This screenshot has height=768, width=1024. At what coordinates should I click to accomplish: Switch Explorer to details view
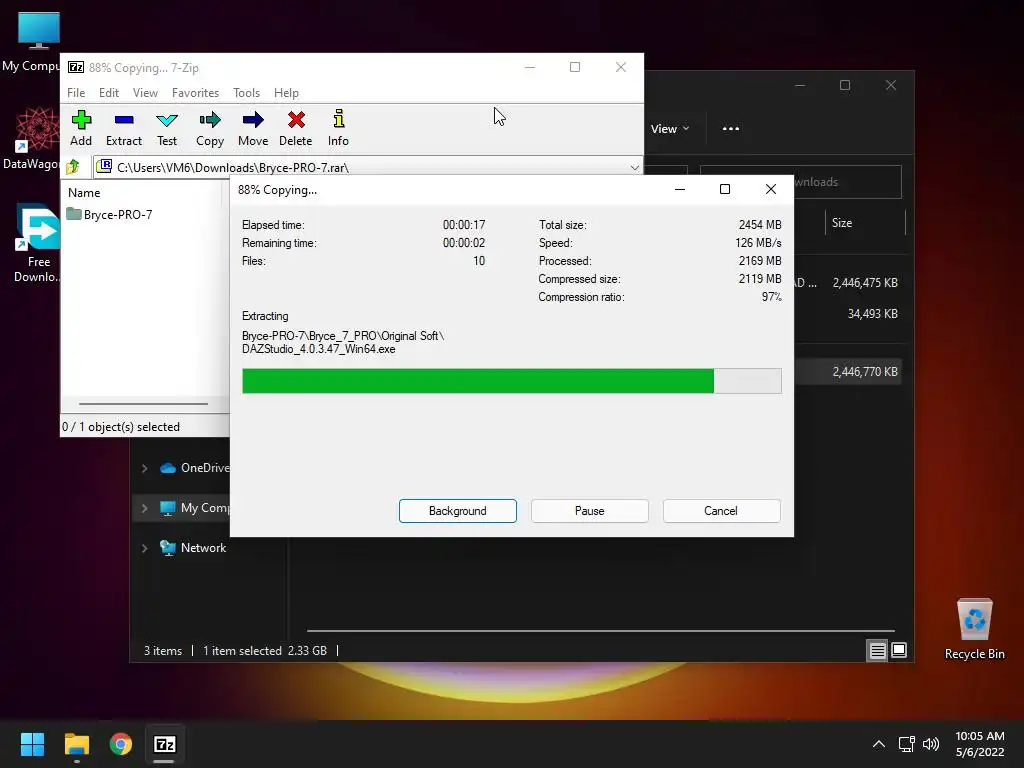click(x=877, y=650)
